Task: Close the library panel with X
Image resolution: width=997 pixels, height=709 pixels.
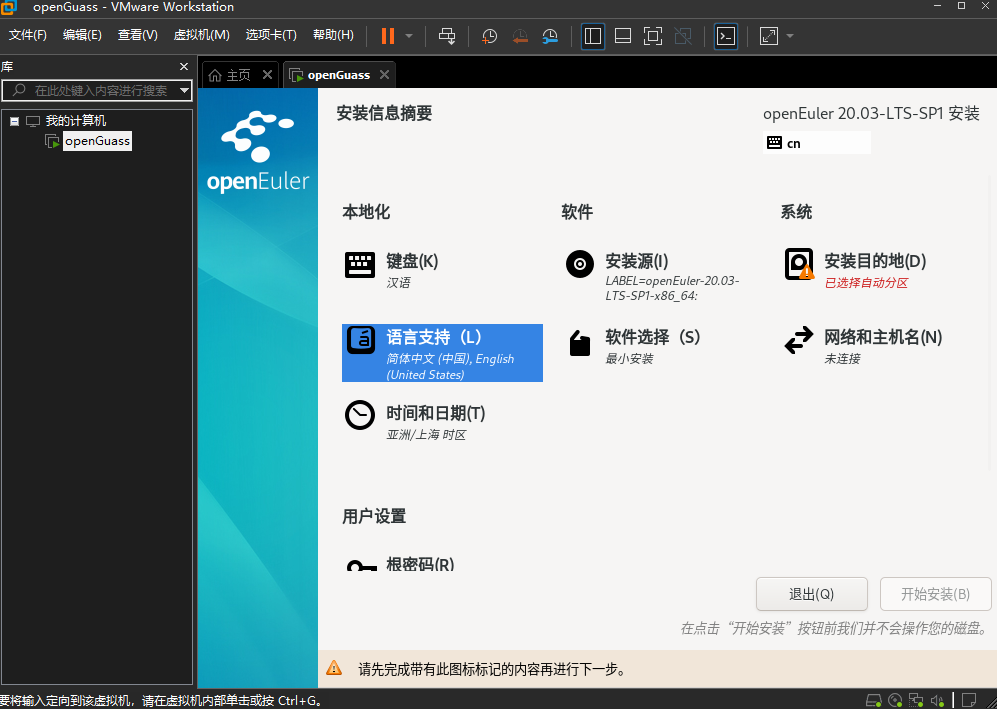Action: pyautogui.click(x=184, y=66)
